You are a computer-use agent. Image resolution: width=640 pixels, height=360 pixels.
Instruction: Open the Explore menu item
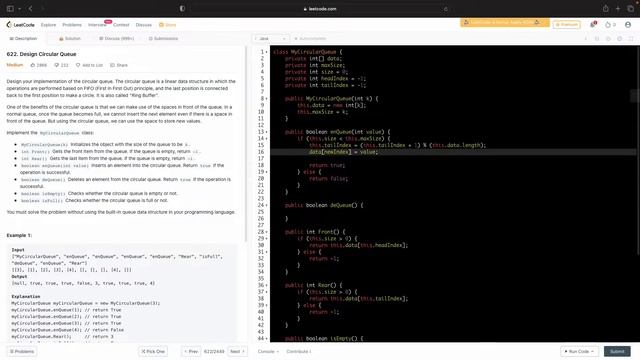(x=48, y=25)
